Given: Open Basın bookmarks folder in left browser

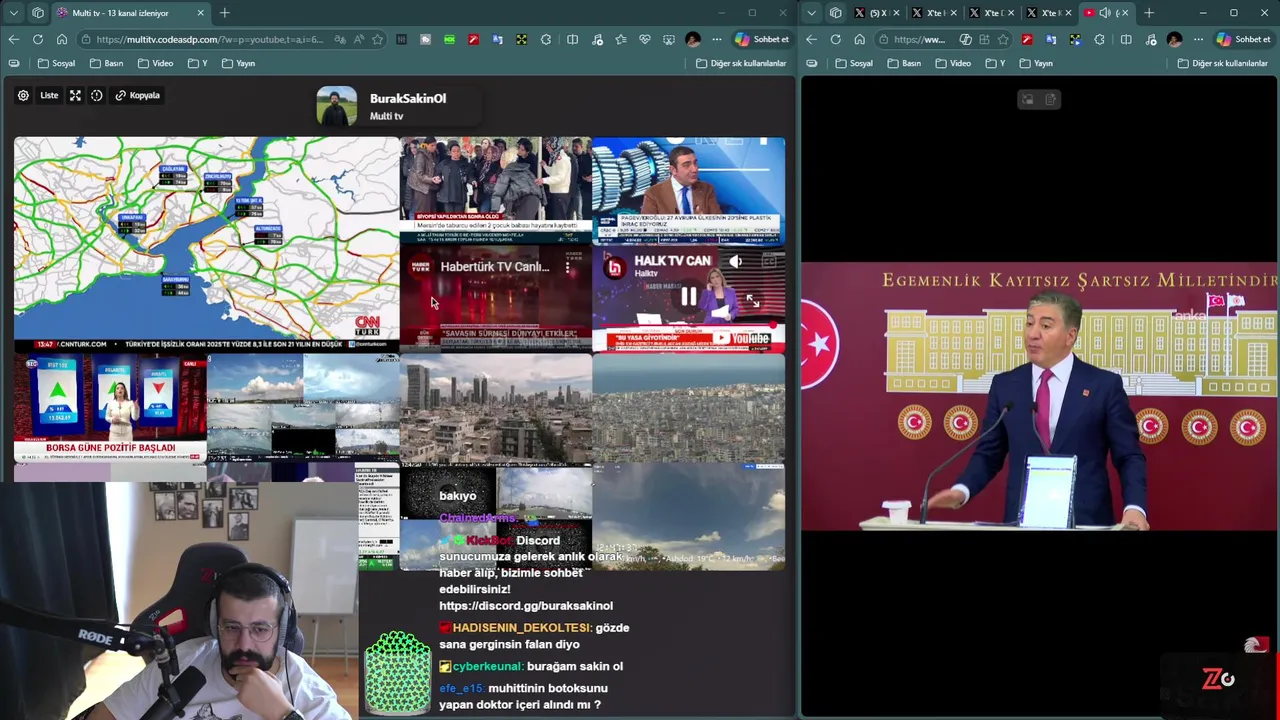Looking at the screenshot, I should point(107,63).
